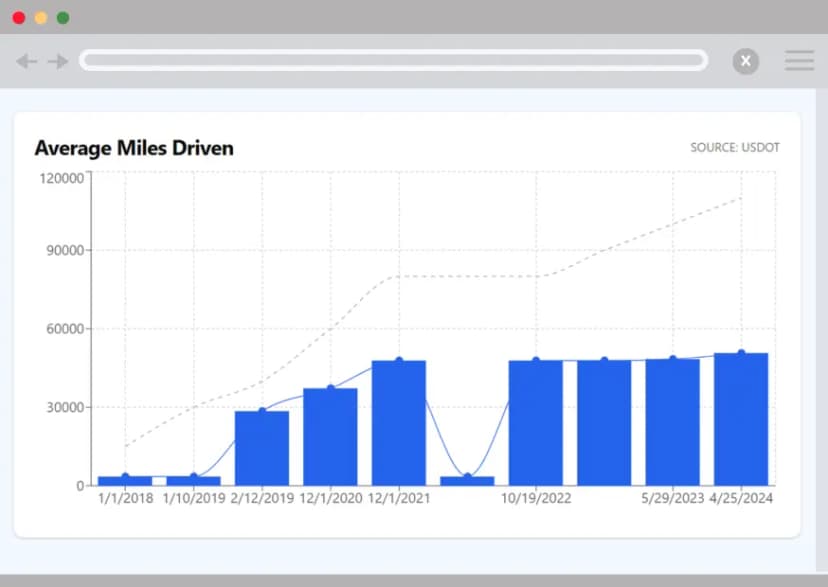Click the 12/1/2021 axis label
This screenshot has width=828, height=587.
pyautogui.click(x=399, y=498)
